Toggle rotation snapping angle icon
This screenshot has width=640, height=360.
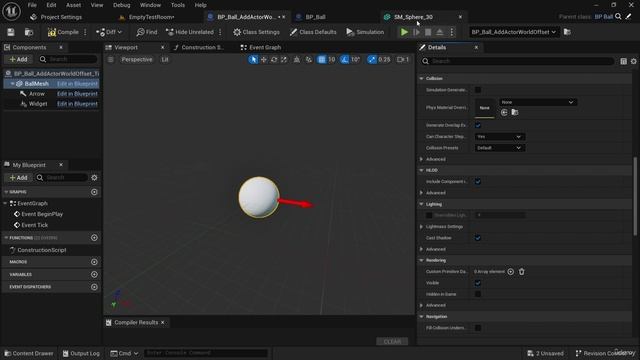click(345, 60)
